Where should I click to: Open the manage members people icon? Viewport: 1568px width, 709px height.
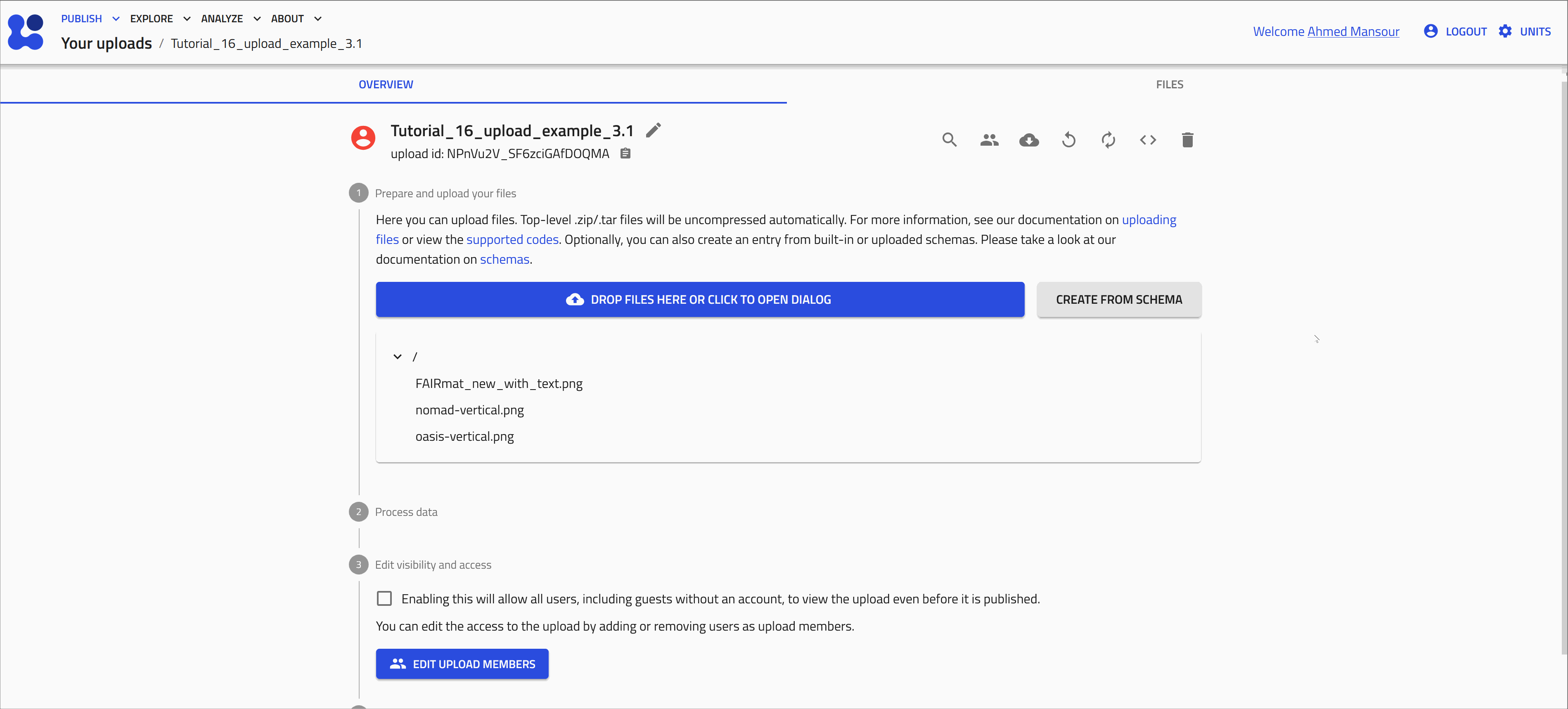click(989, 140)
